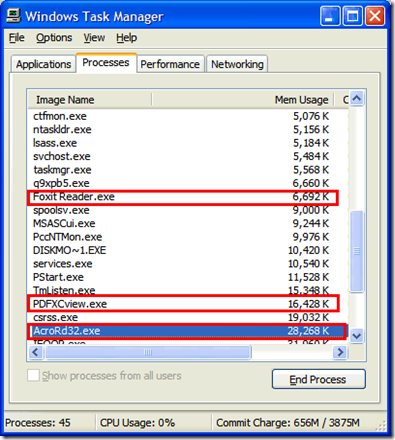Image resolution: width=395 pixels, height=440 pixels.
Task: Select the spoolsv.exe process row
Action: [x=187, y=210]
